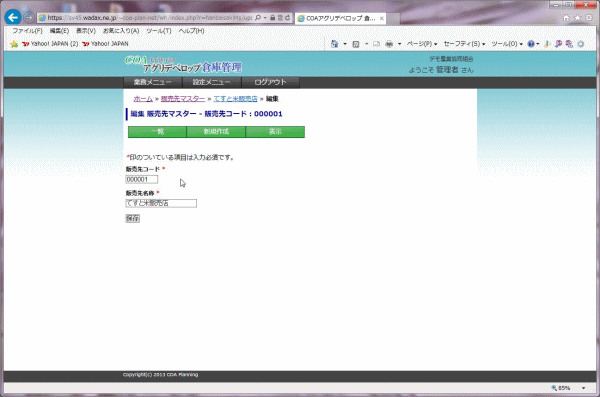Close the COAアグリデベロップ tab
The image size is (600, 397).
382,18
